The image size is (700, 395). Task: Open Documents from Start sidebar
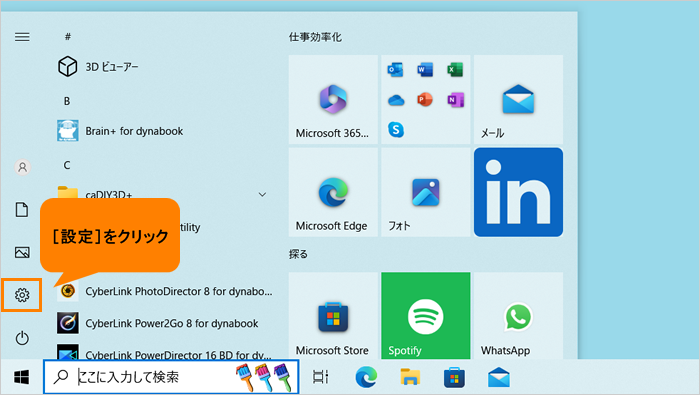22,209
